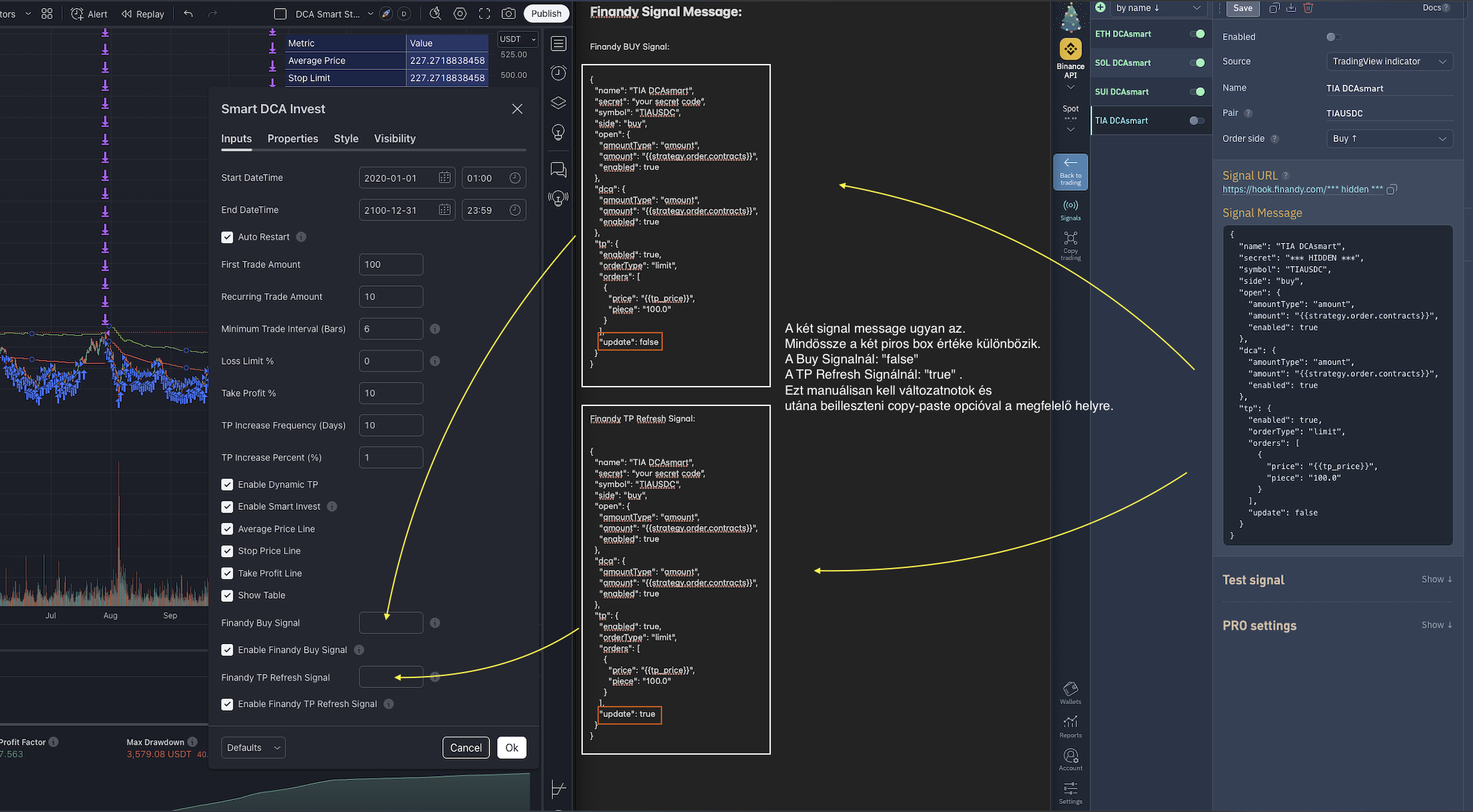Click the camera snapshot icon

pyautogui.click(x=508, y=13)
